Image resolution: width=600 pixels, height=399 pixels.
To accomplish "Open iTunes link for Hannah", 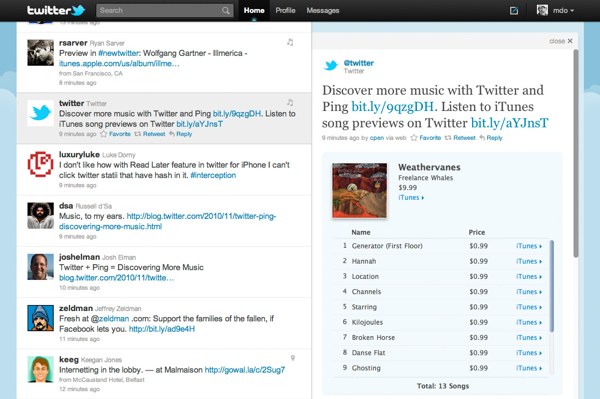I will (529, 261).
